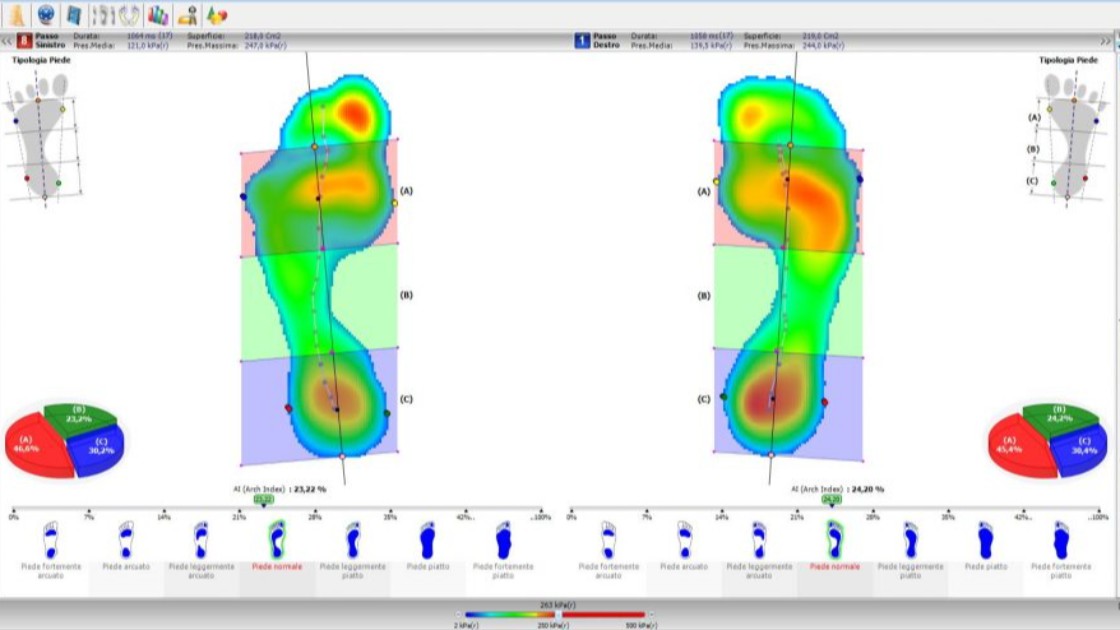Click the person-with-ruler toolbar icon
Screen dimensions: 1120x630
click(187, 15)
